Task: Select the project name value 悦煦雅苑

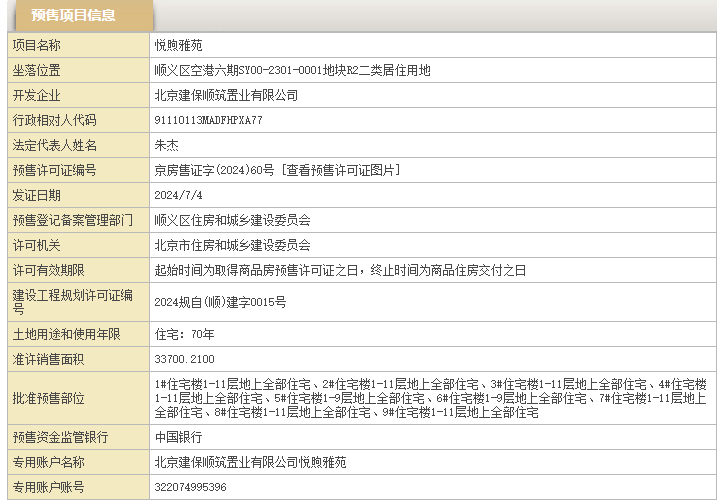Action: pyautogui.click(x=178, y=45)
